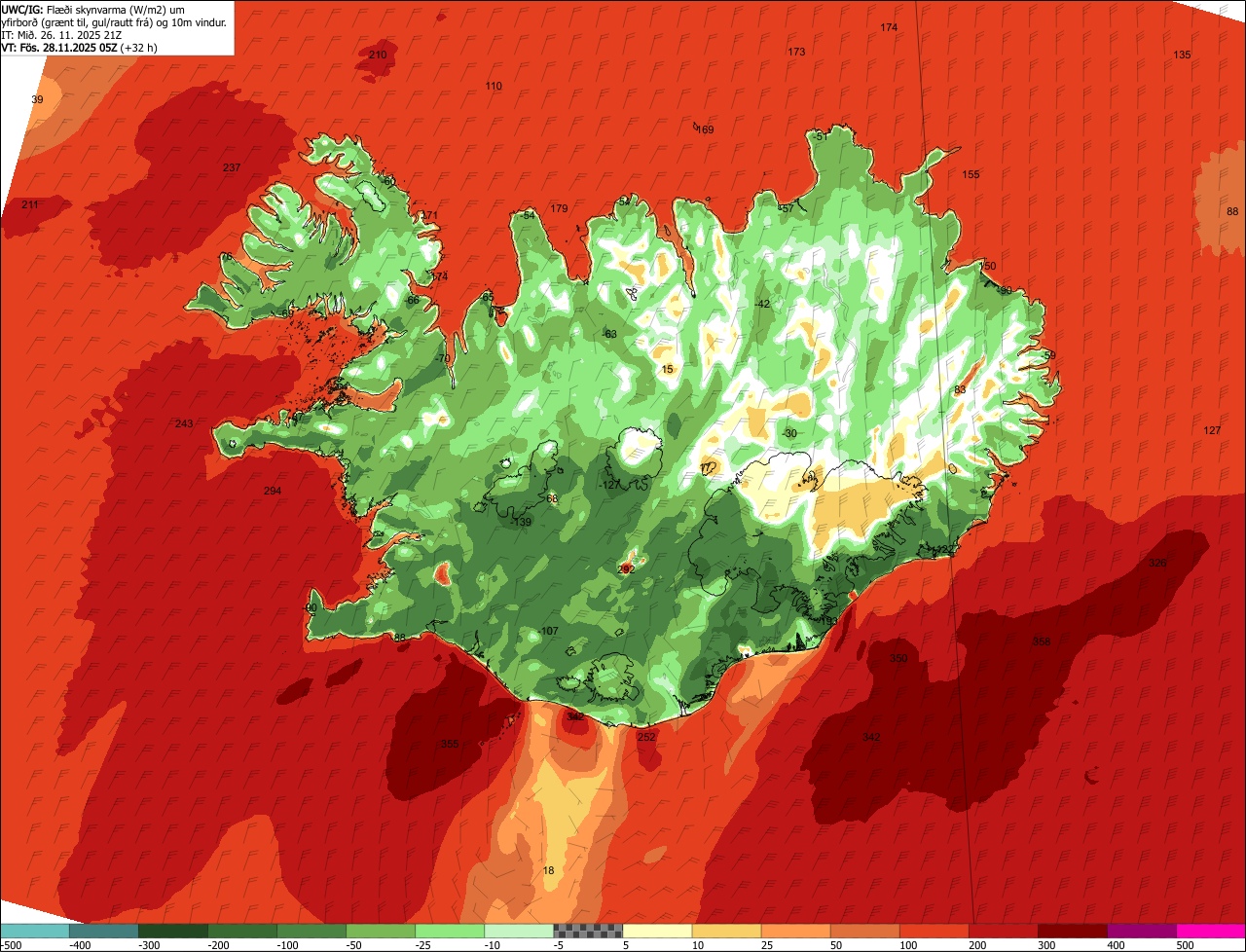Click the map value '-42'

tap(762, 304)
